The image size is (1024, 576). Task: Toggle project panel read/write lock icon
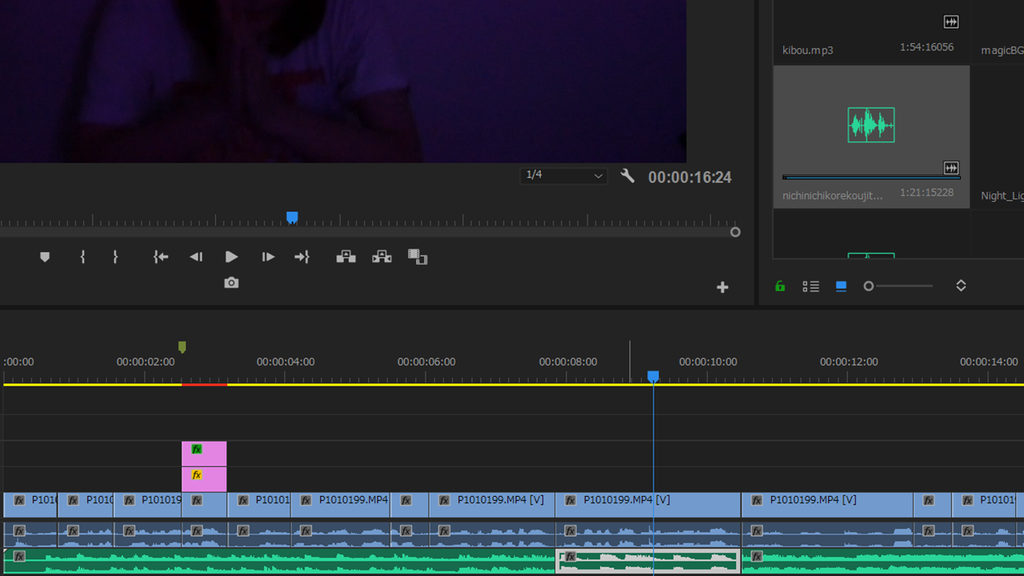[x=780, y=286]
